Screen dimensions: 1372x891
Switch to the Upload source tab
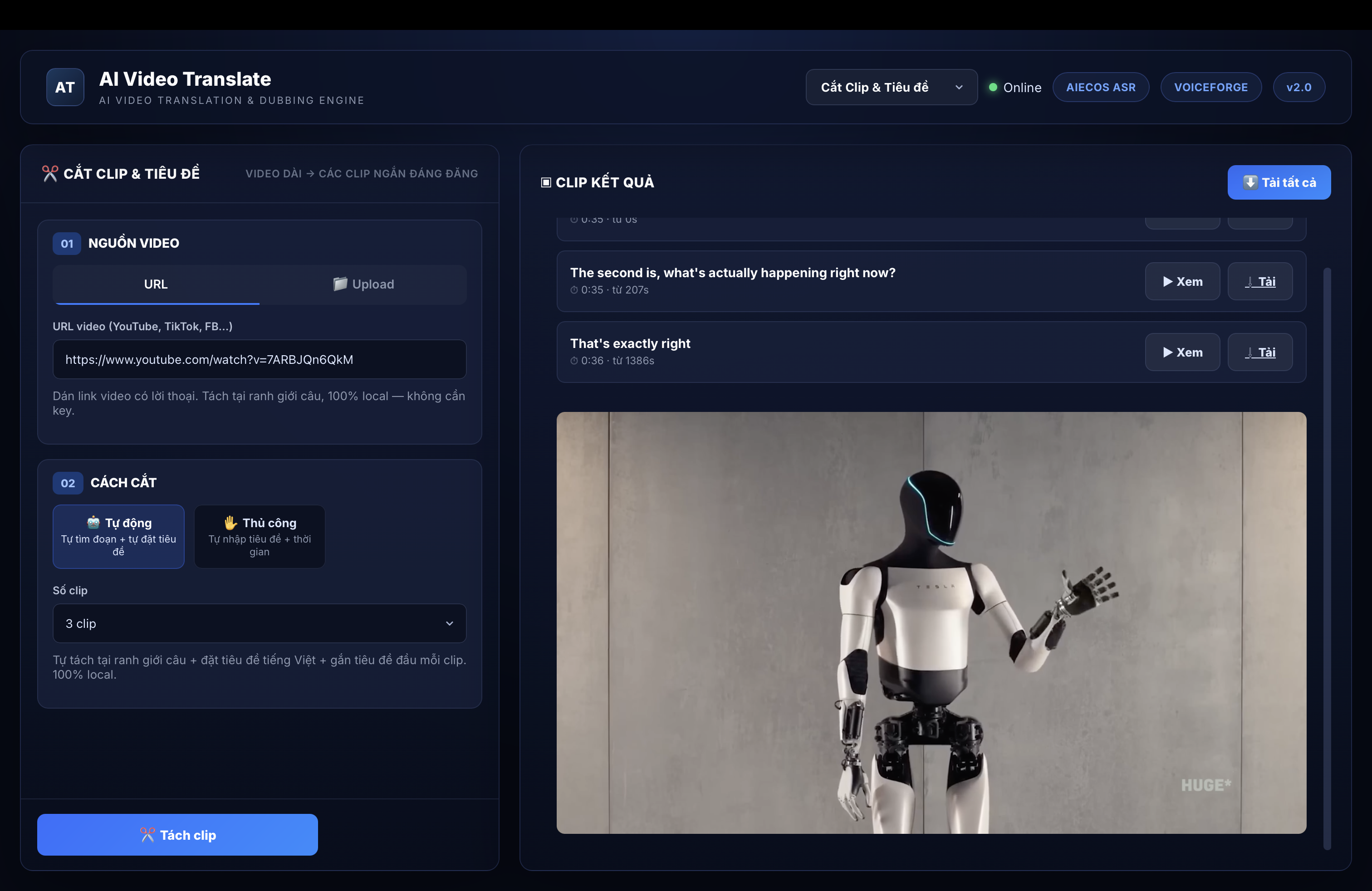363,284
